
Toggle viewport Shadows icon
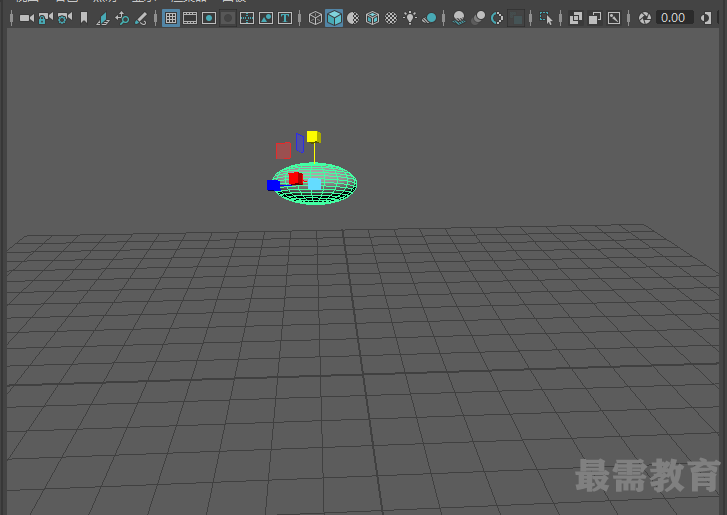[429, 18]
